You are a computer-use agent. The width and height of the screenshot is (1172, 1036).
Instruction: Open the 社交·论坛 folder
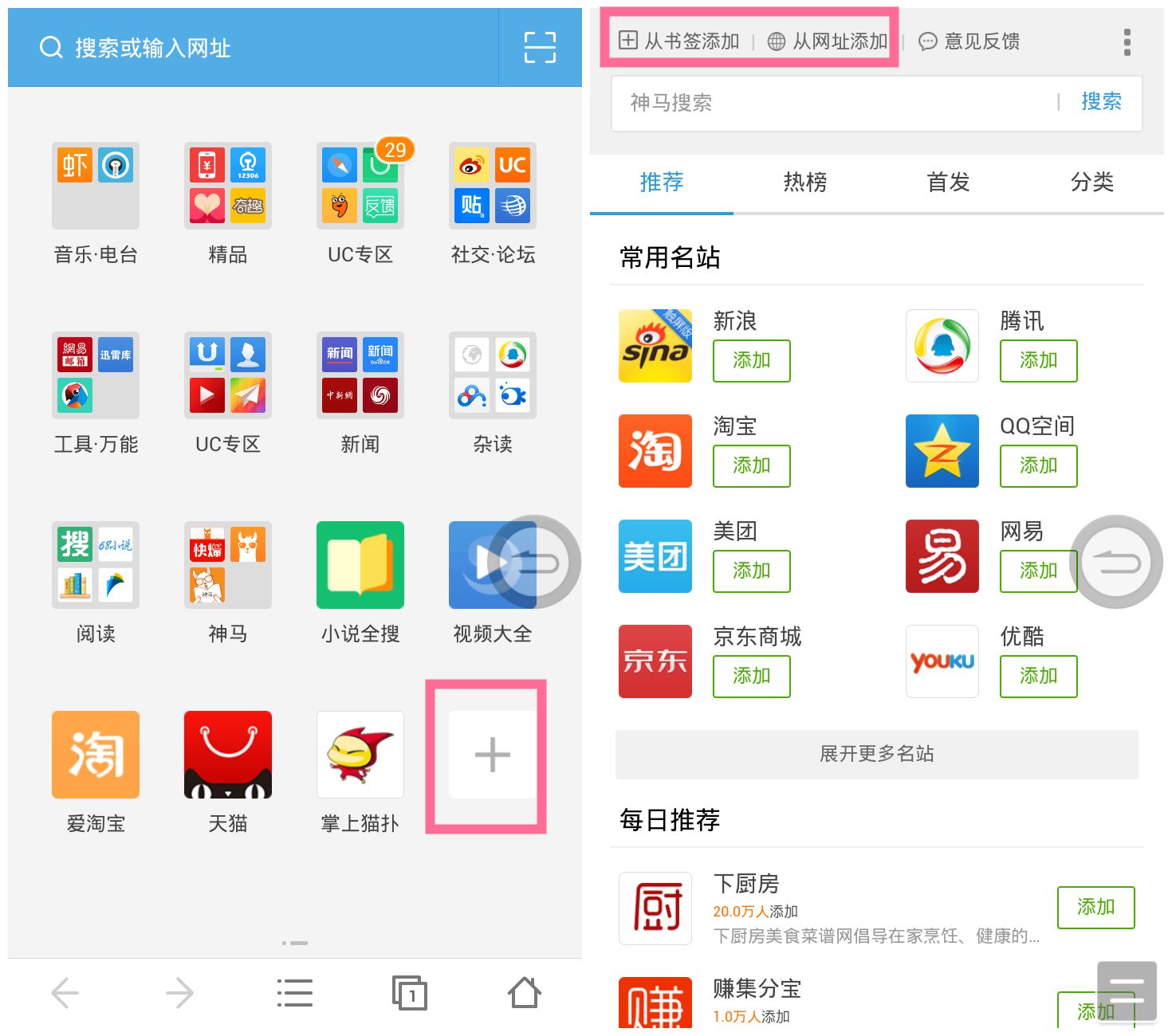(x=493, y=186)
